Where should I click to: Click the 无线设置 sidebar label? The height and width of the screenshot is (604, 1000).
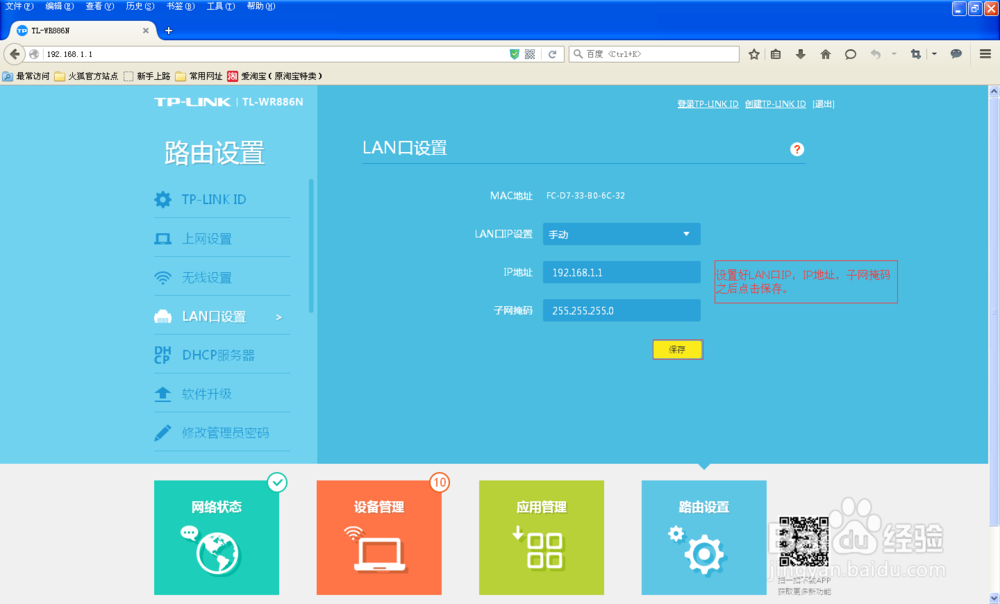[207, 278]
